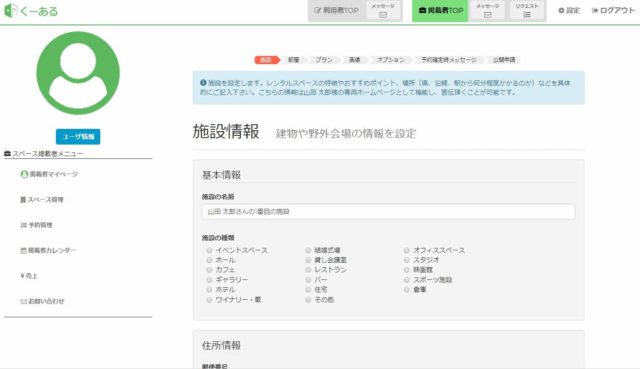Click the green user avatar picture
Image resolution: width=640 pixels, height=369 pixels.
pos(78,73)
